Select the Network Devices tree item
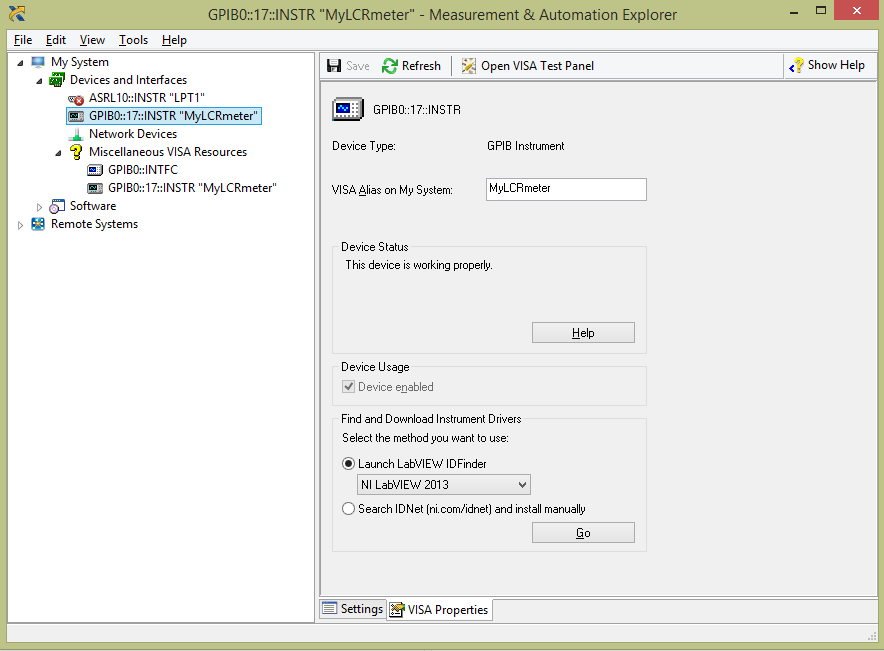This screenshot has width=884, height=651. (133, 134)
